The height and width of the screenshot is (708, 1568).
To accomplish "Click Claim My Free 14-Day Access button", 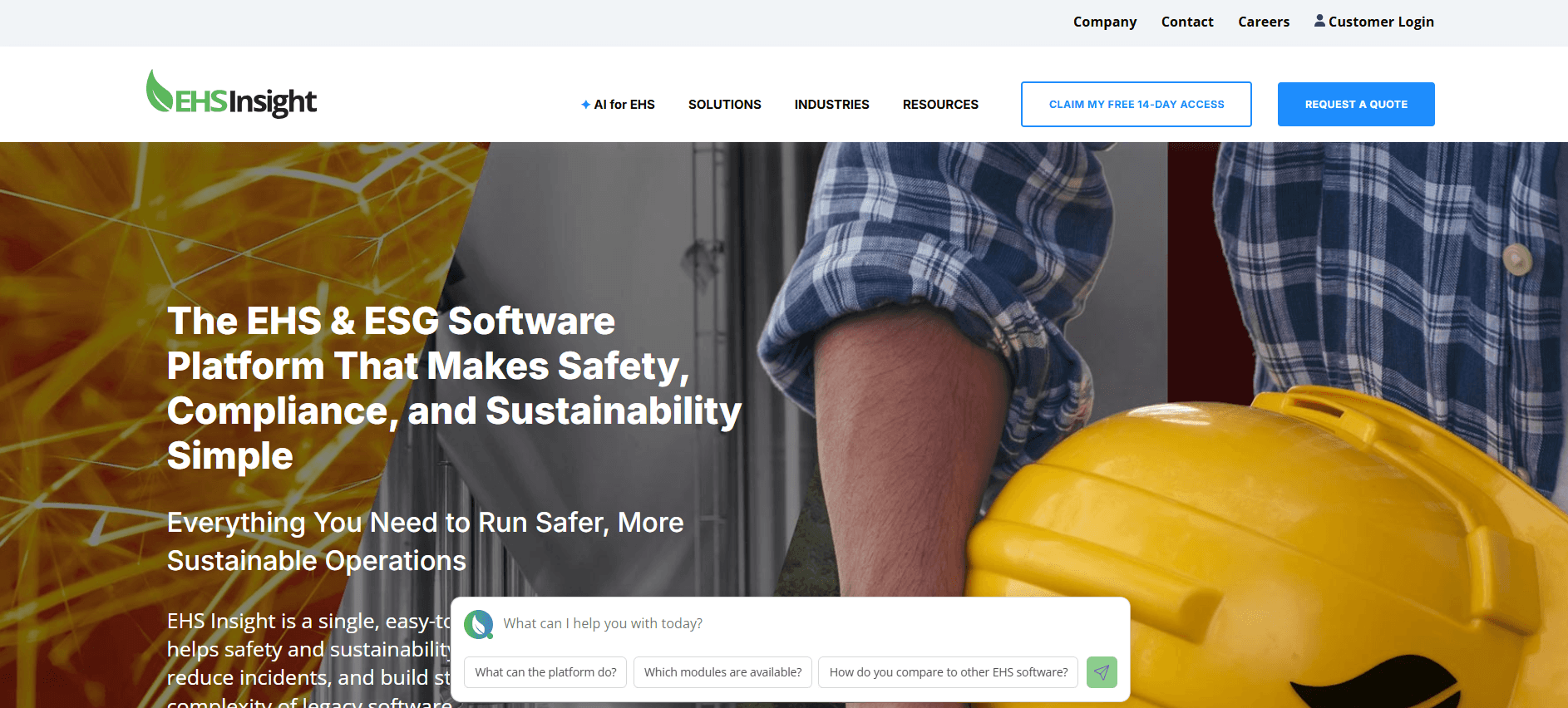I will (1136, 104).
